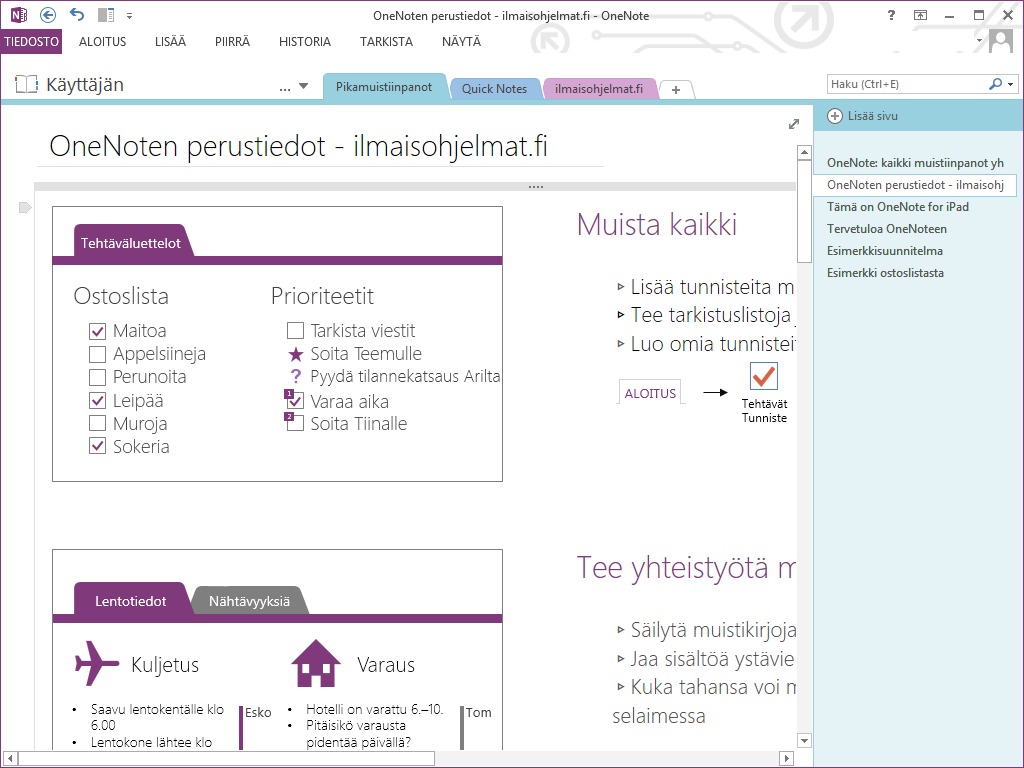Undo the last action
Viewport: 1024px width, 768px height.
click(77, 14)
